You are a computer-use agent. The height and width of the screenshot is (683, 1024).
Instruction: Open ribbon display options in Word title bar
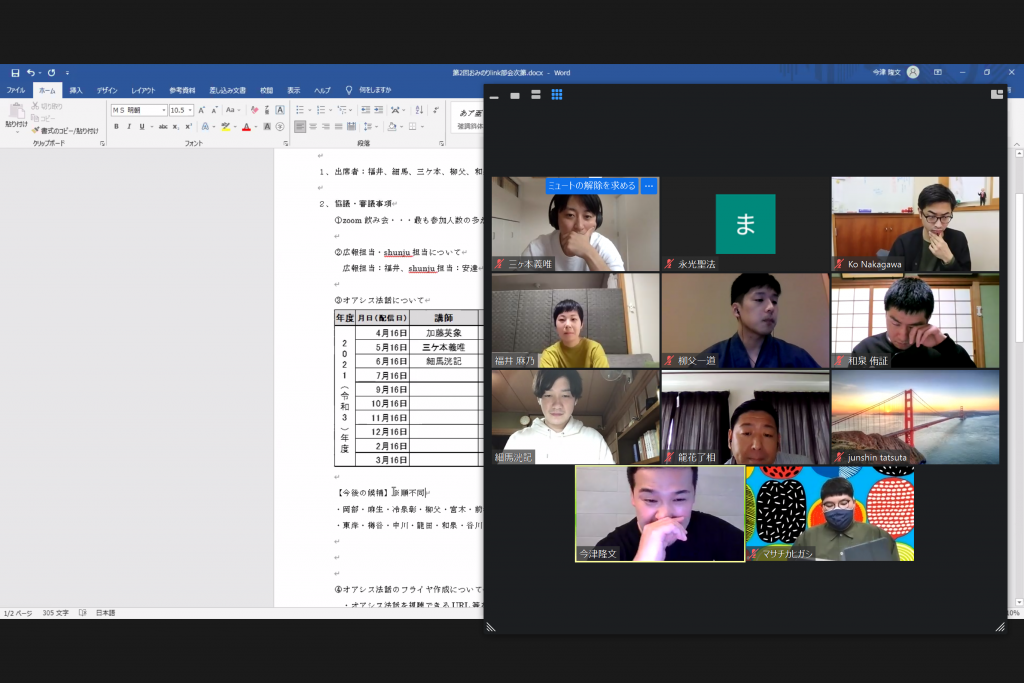pyautogui.click(x=938, y=72)
